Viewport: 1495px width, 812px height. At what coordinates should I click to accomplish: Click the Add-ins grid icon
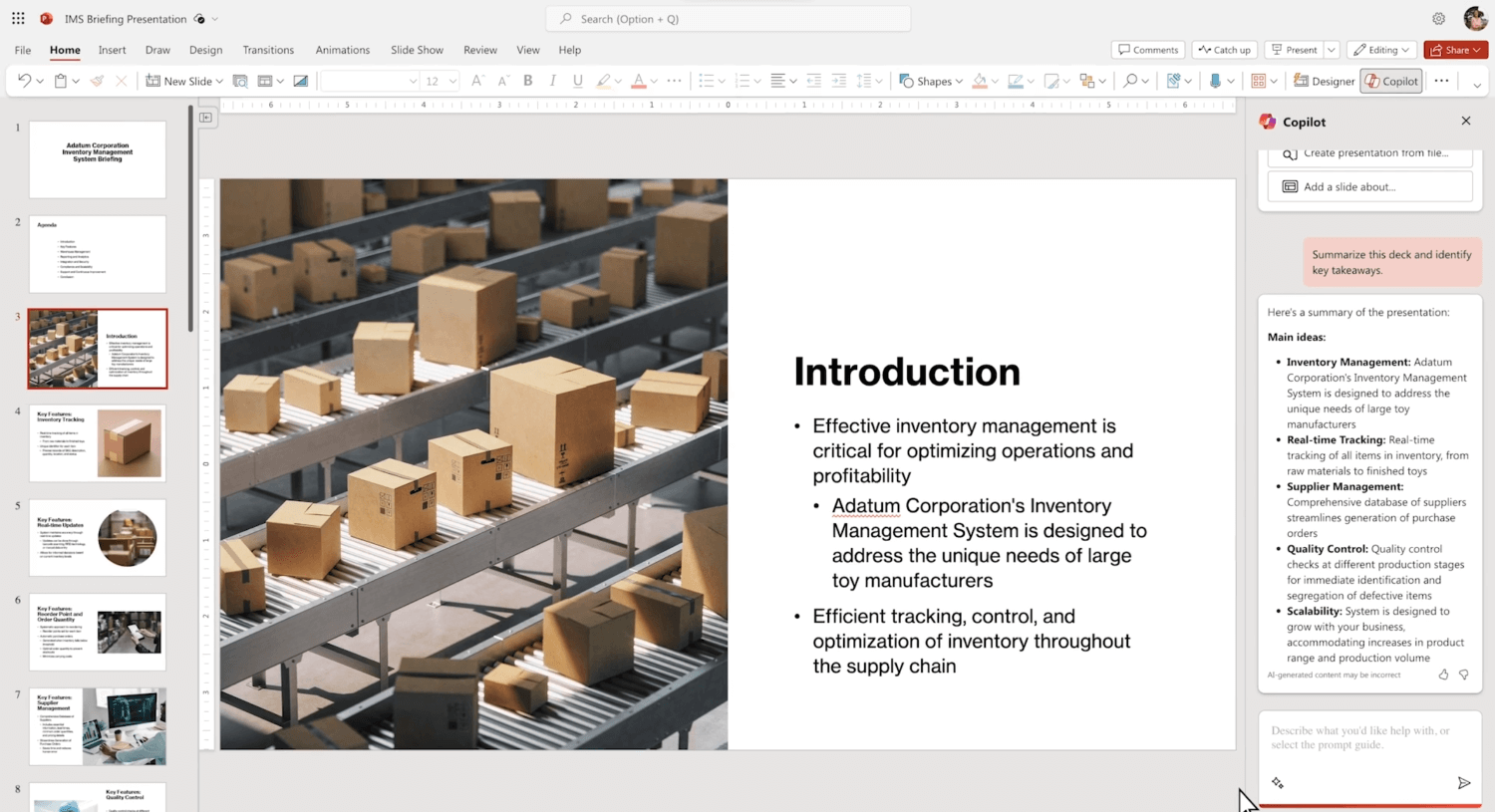pos(1259,81)
